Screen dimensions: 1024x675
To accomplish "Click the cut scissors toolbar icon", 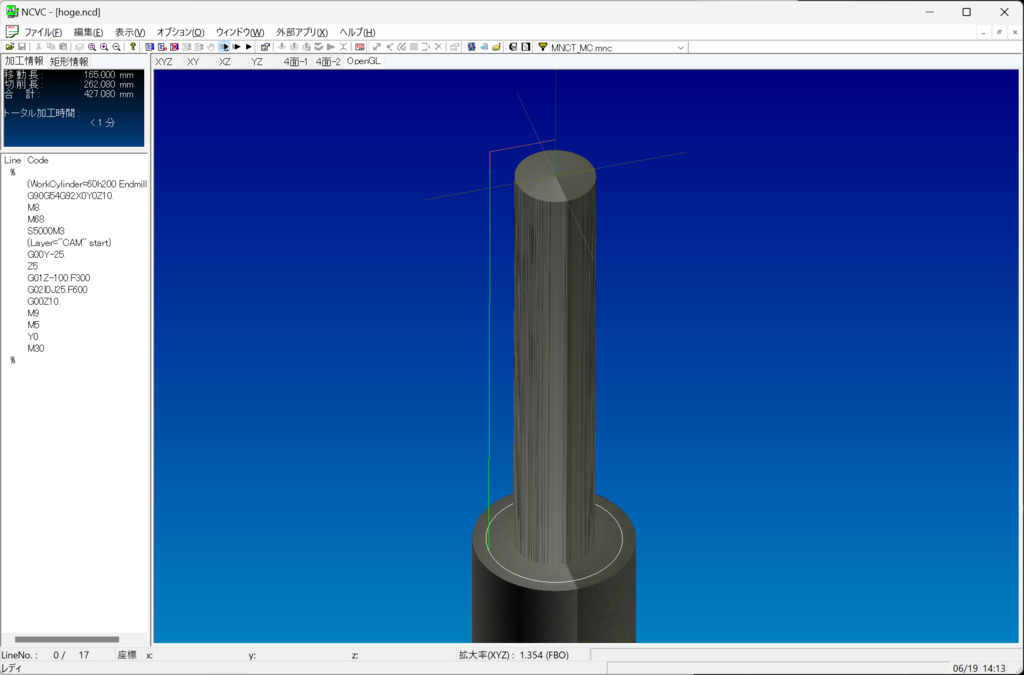I will [39, 47].
